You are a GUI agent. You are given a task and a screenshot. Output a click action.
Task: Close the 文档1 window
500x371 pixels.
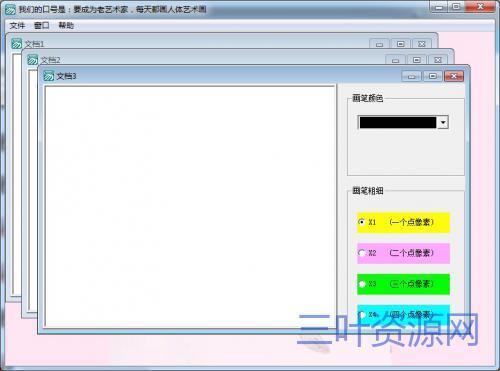[422, 44]
